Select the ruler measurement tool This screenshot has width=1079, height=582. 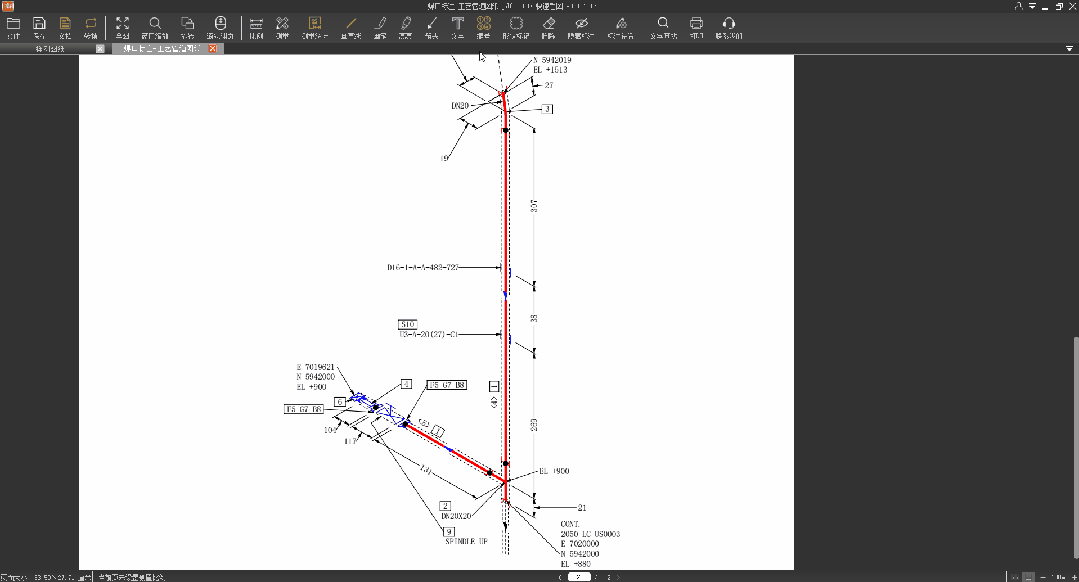pyautogui.click(x=256, y=23)
